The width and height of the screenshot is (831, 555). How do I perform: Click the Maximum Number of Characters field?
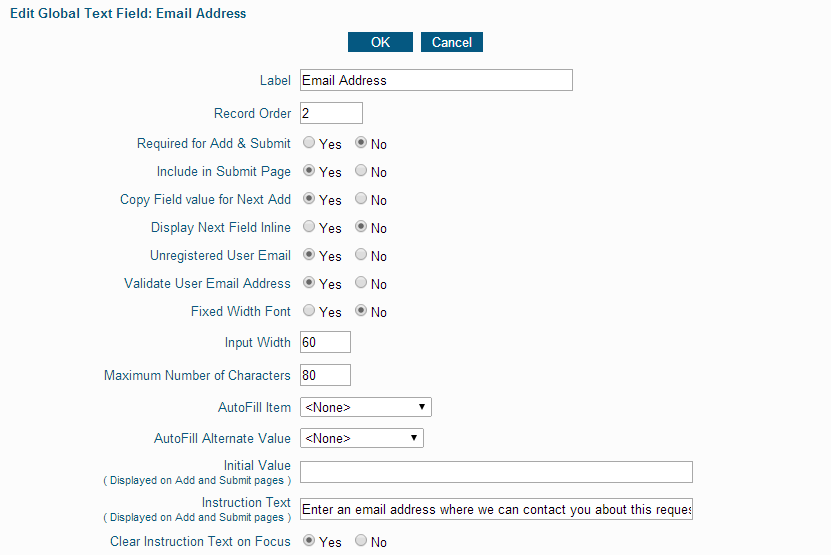(325, 375)
